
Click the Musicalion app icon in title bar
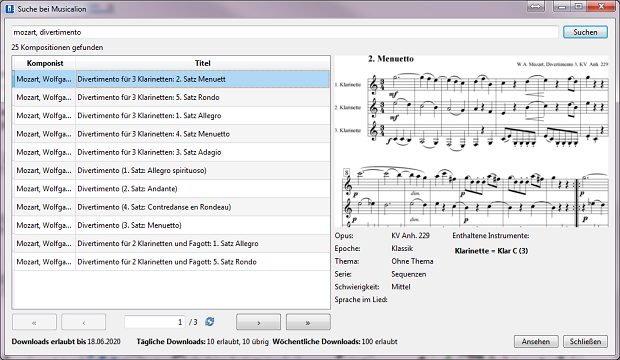9,8
